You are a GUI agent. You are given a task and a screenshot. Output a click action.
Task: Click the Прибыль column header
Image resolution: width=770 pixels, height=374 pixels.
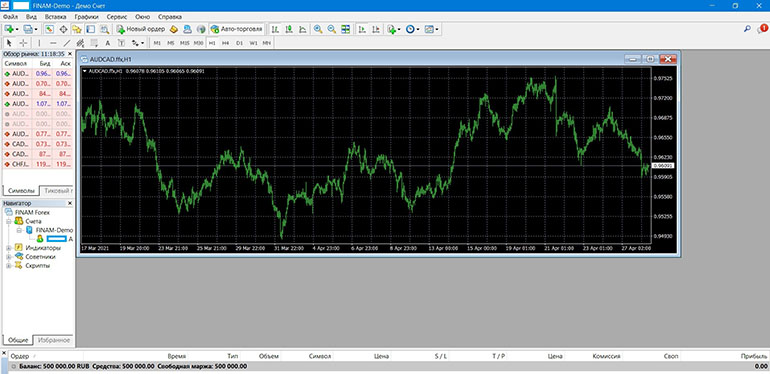tap(754, 356)
